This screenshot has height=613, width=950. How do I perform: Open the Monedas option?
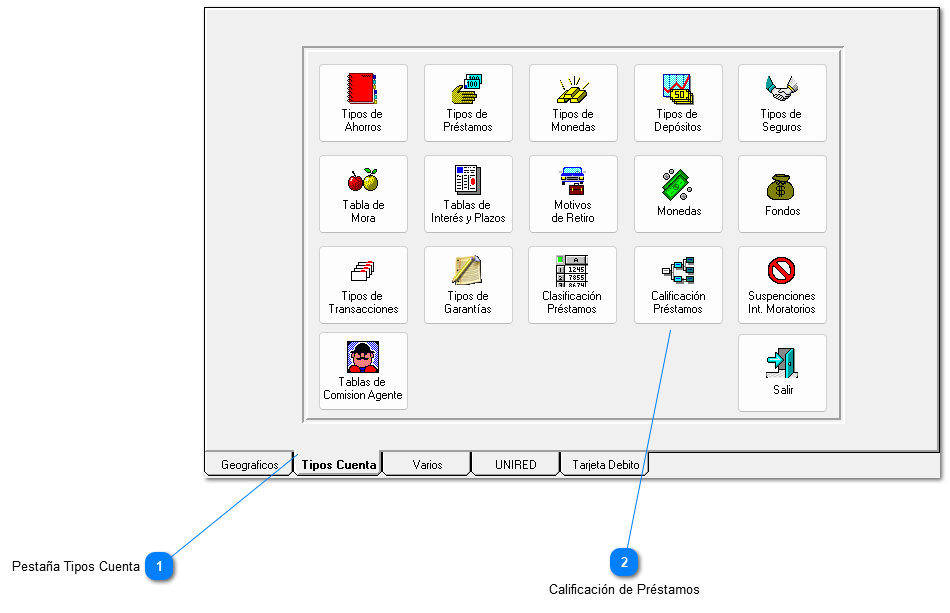pos(678,194)
